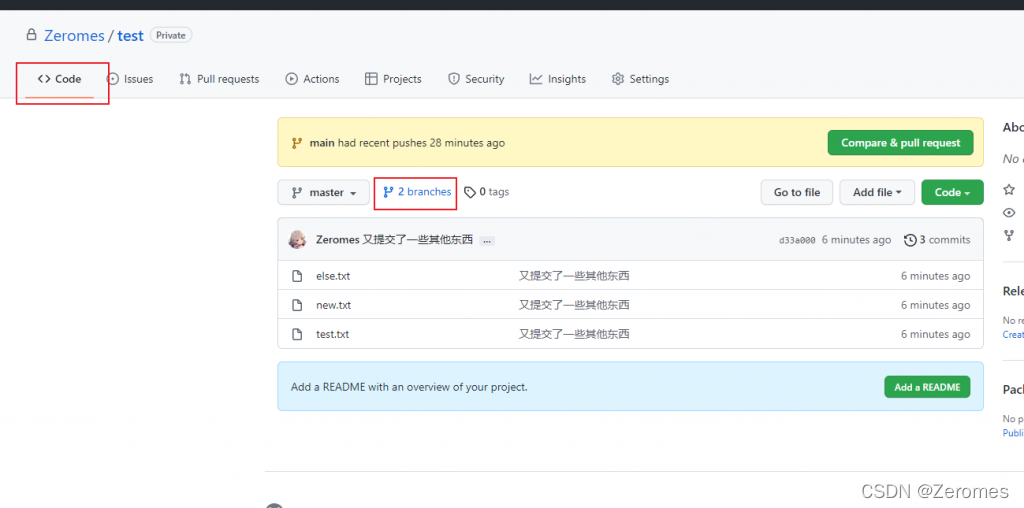Click branch icon next to 2 branches

point(389,192)
